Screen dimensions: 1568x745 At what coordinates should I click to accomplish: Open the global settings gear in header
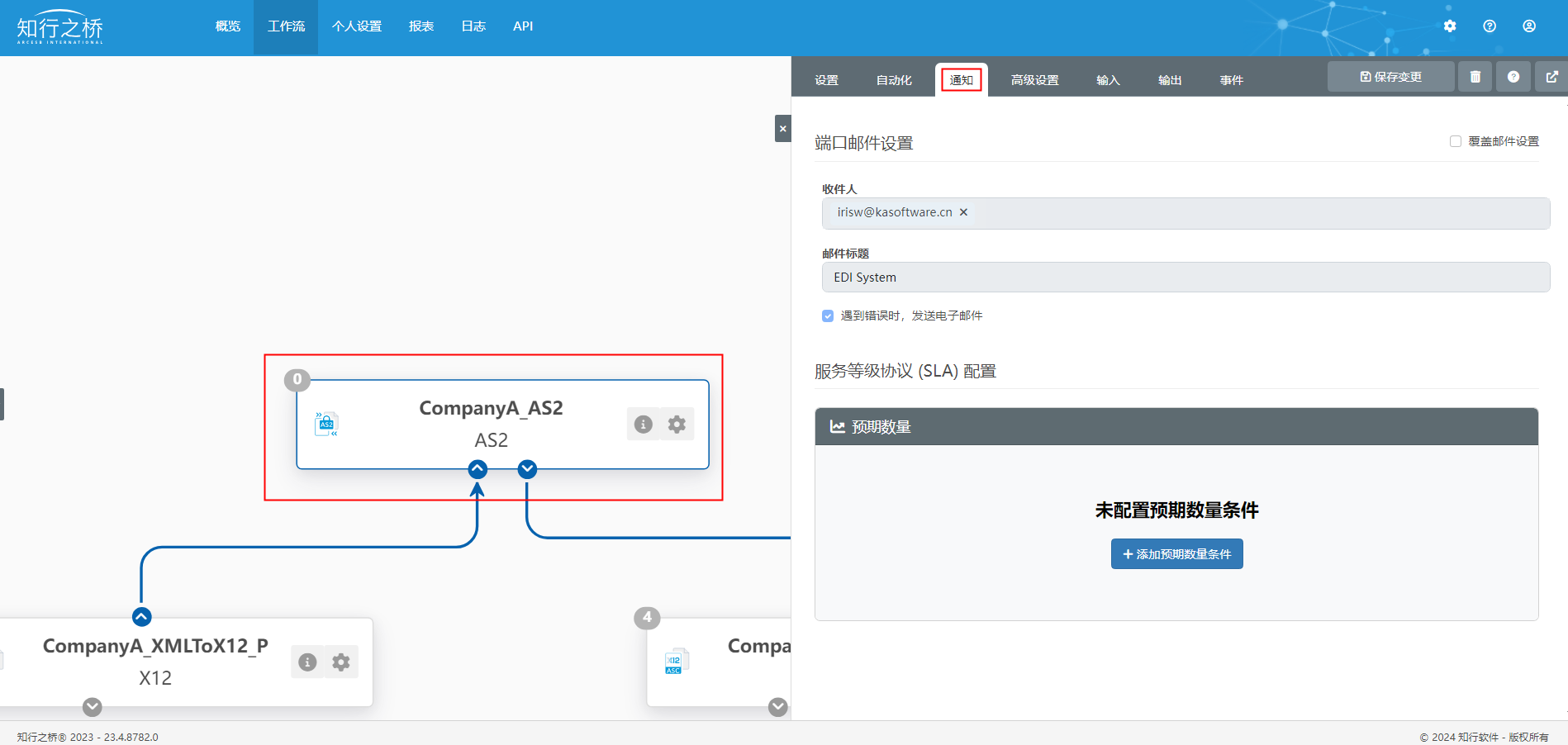[1449, 26]
